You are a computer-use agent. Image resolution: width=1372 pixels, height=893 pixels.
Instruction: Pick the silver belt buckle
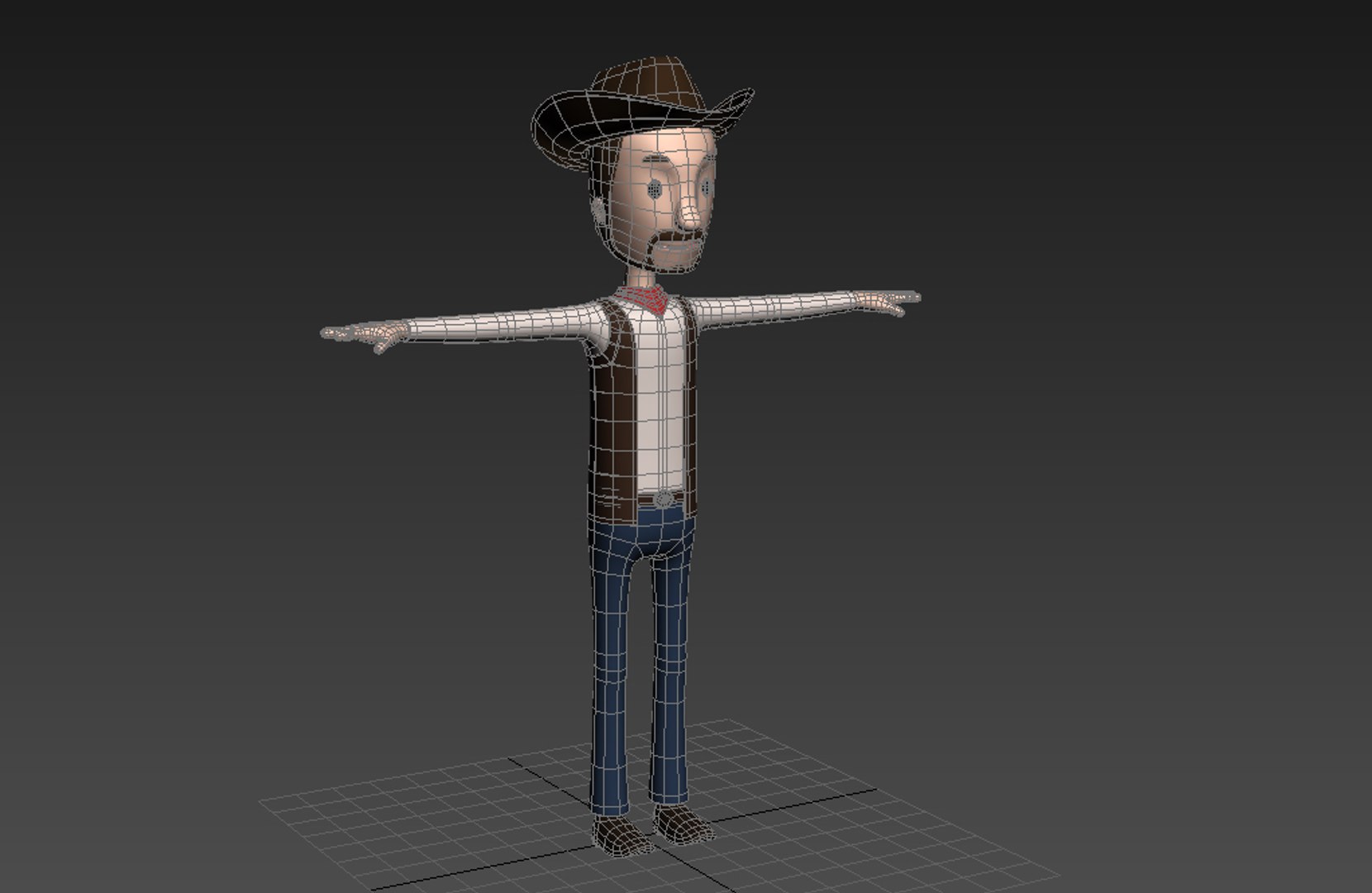(662, 499)
